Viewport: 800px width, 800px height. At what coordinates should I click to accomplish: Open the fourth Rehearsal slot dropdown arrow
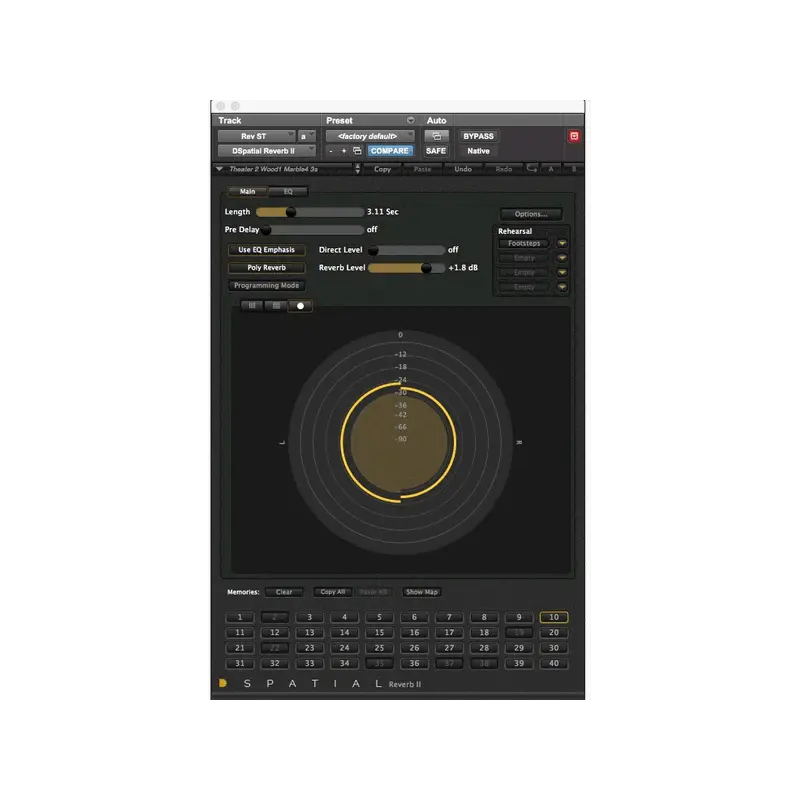pyautogui.click(x=562, y=287)
